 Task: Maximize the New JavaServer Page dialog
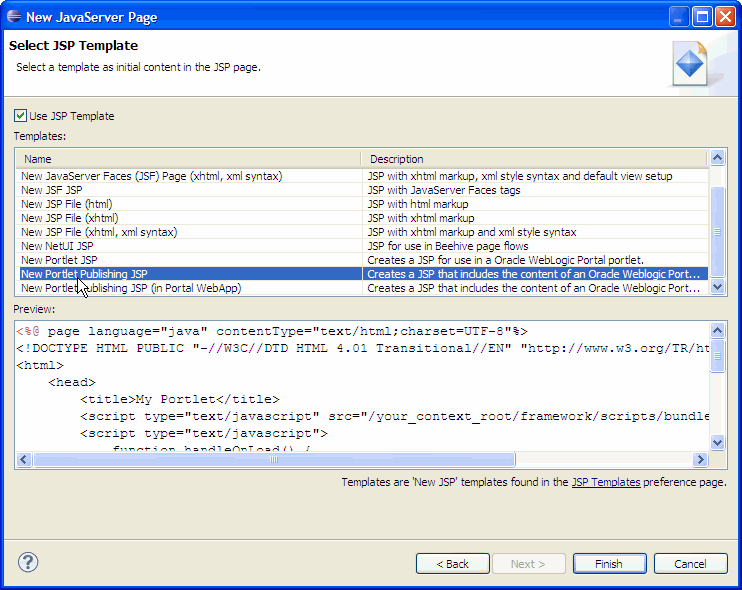tap(702, 17)
